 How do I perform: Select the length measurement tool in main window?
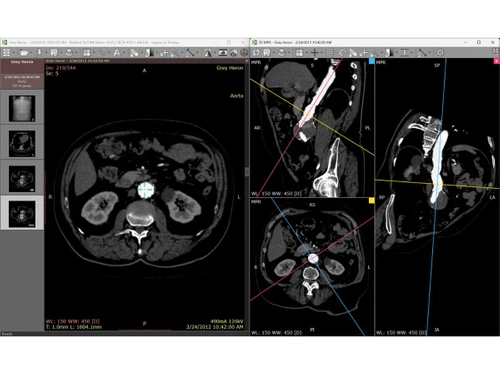click(189, 52)
